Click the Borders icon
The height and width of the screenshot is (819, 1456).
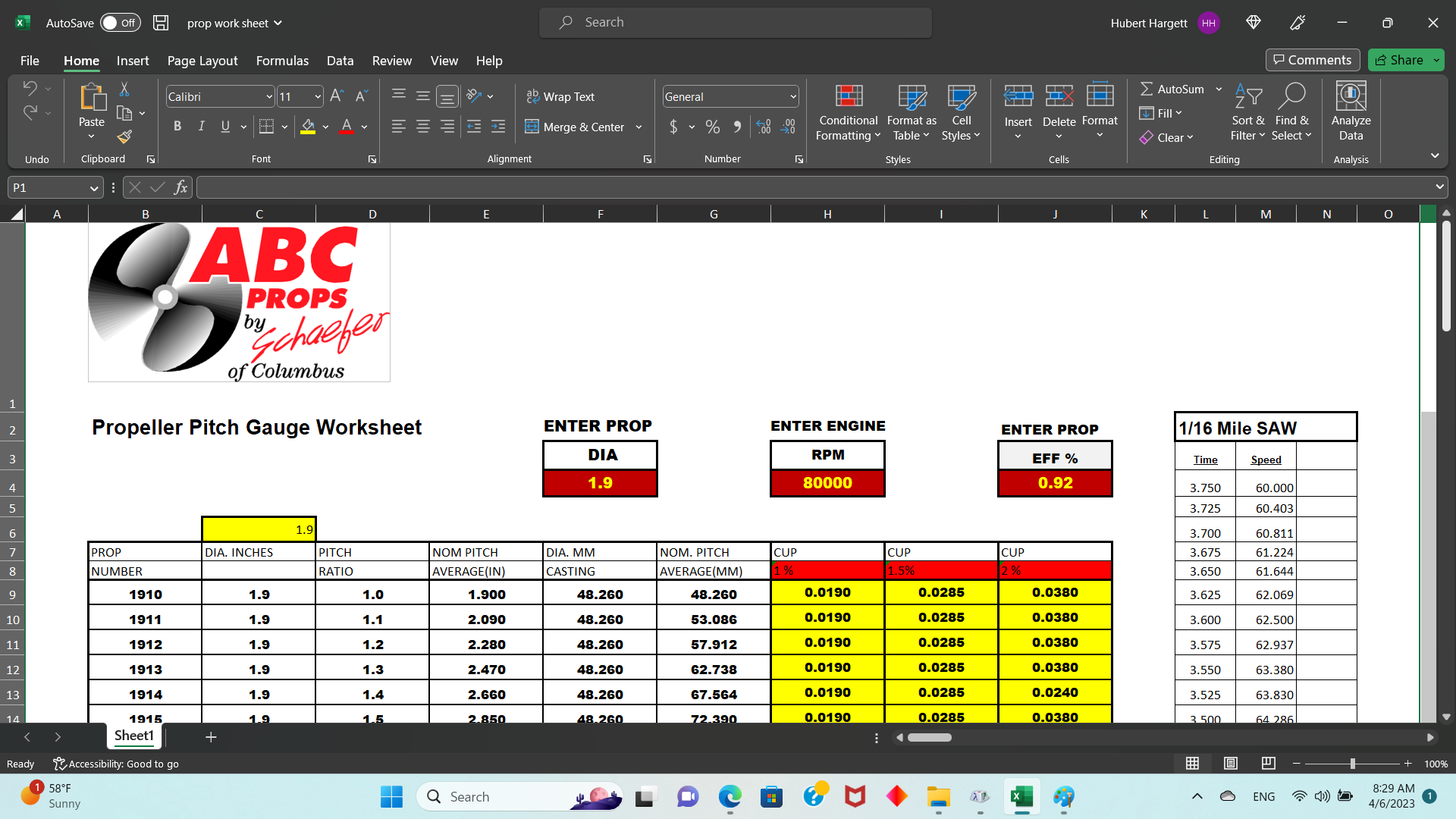(x=266, y=127)
